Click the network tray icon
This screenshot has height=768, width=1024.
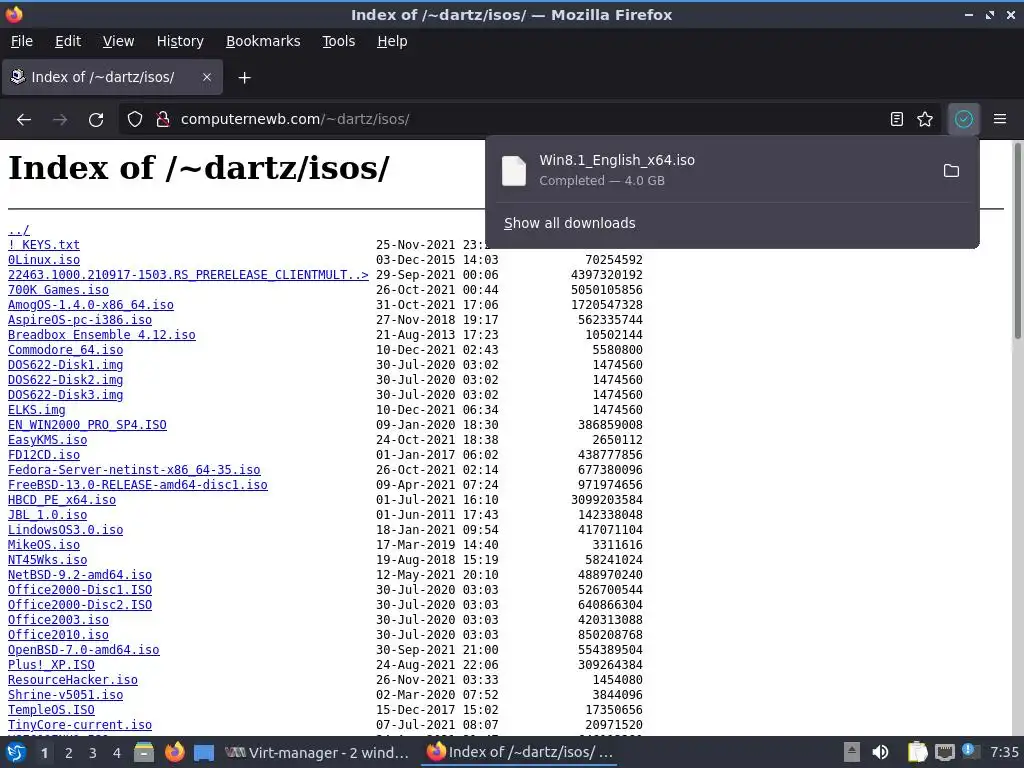point(944,752)
